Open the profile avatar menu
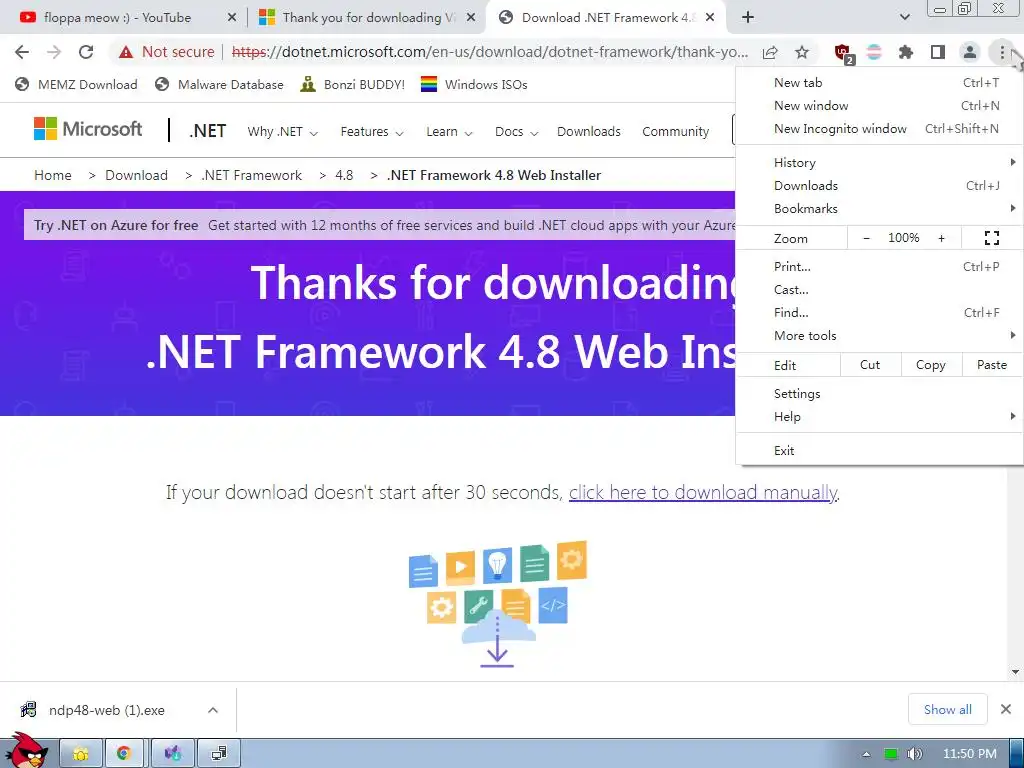This screenshot has width=1024, height=768. click(x=970, y=52)
